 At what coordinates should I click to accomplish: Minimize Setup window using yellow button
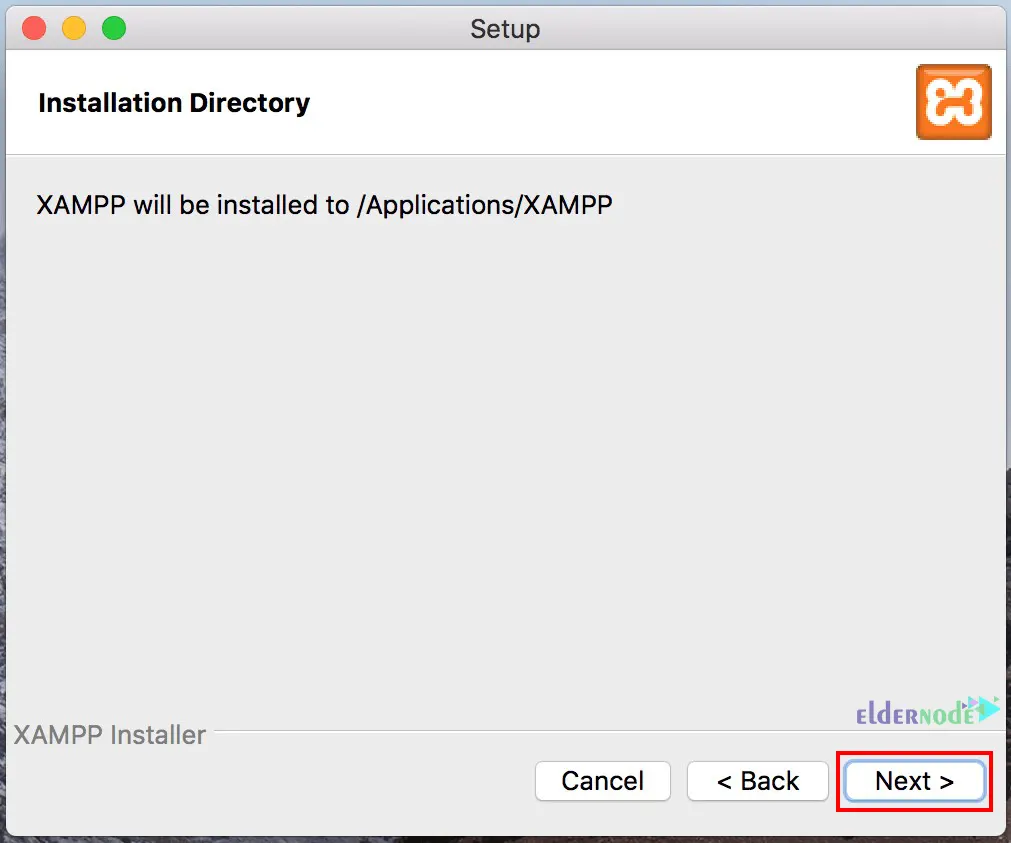[74, 28]
